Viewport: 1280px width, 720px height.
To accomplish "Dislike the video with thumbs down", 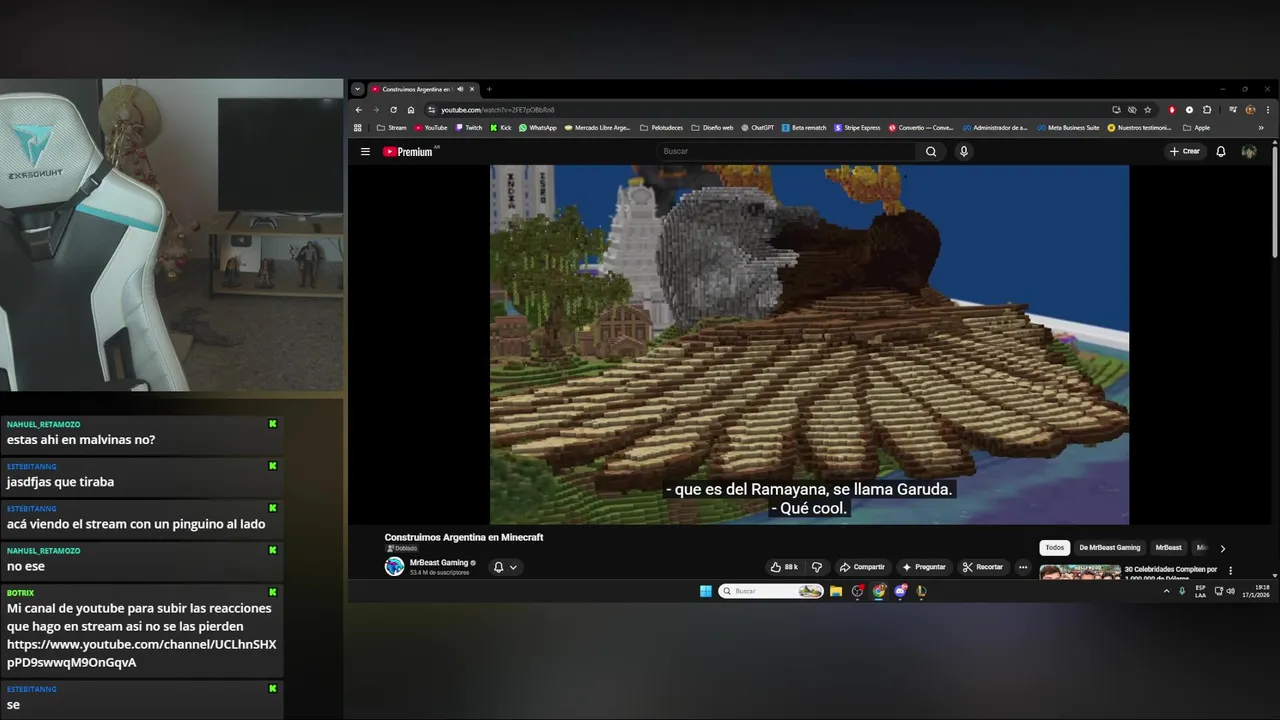I will pos(817,567).
